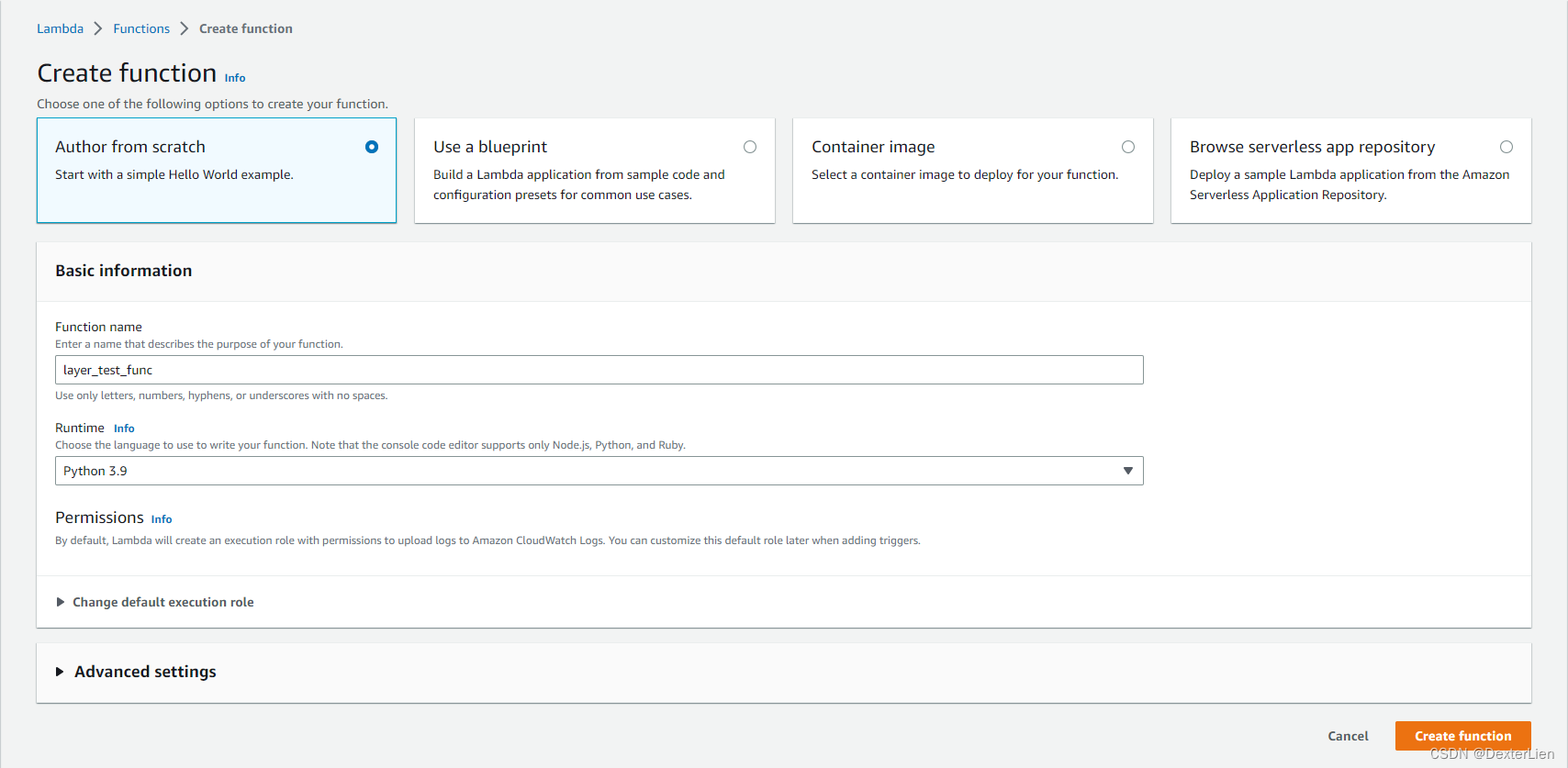
Task: Click the Function name input field
Action: point(599,370)
